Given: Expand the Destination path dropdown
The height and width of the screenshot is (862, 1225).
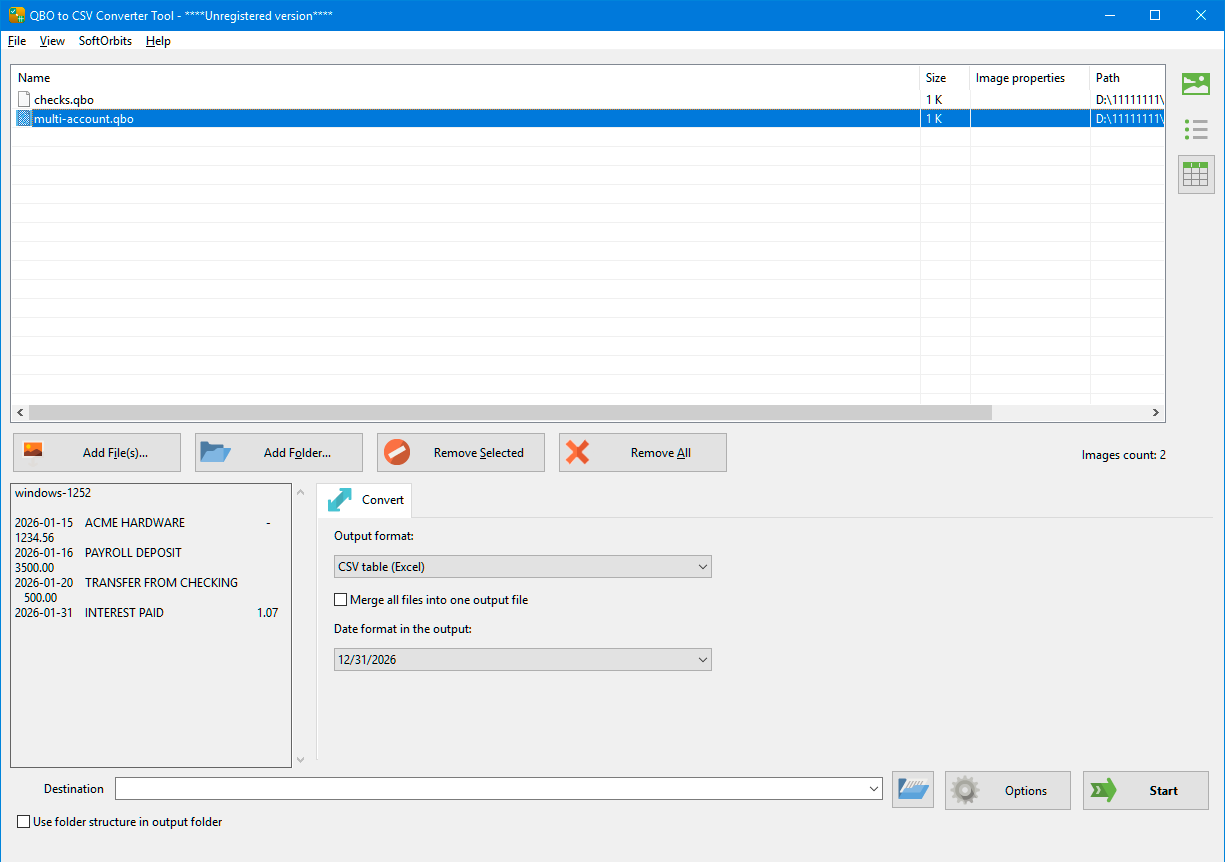Looking at the screenshot, I should [875, 790].
